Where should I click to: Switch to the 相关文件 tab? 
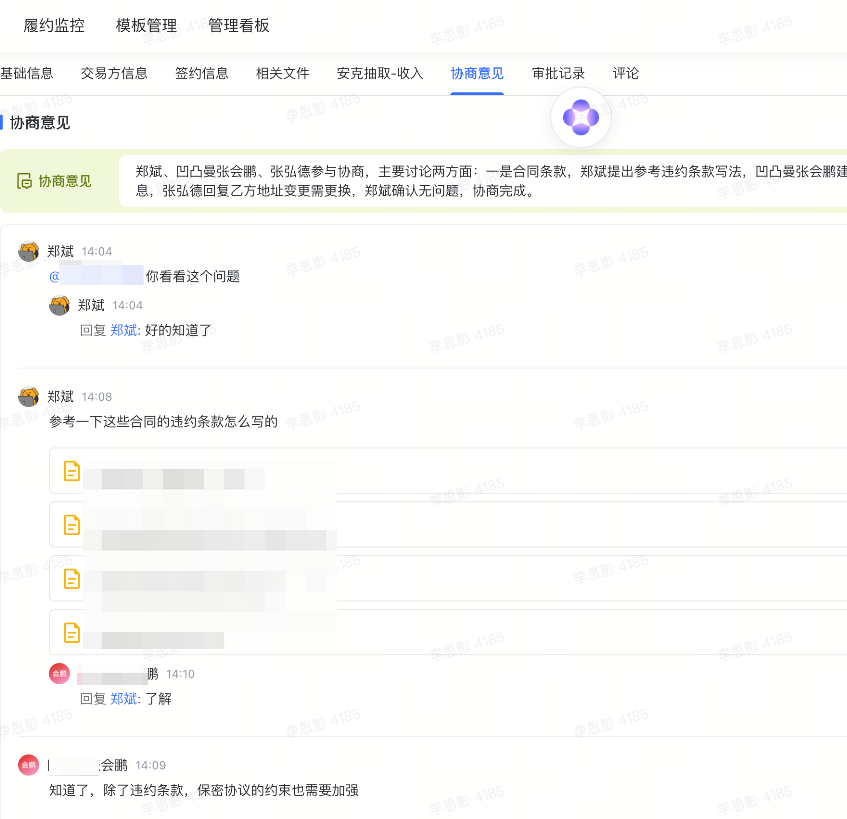coord(283,73)
